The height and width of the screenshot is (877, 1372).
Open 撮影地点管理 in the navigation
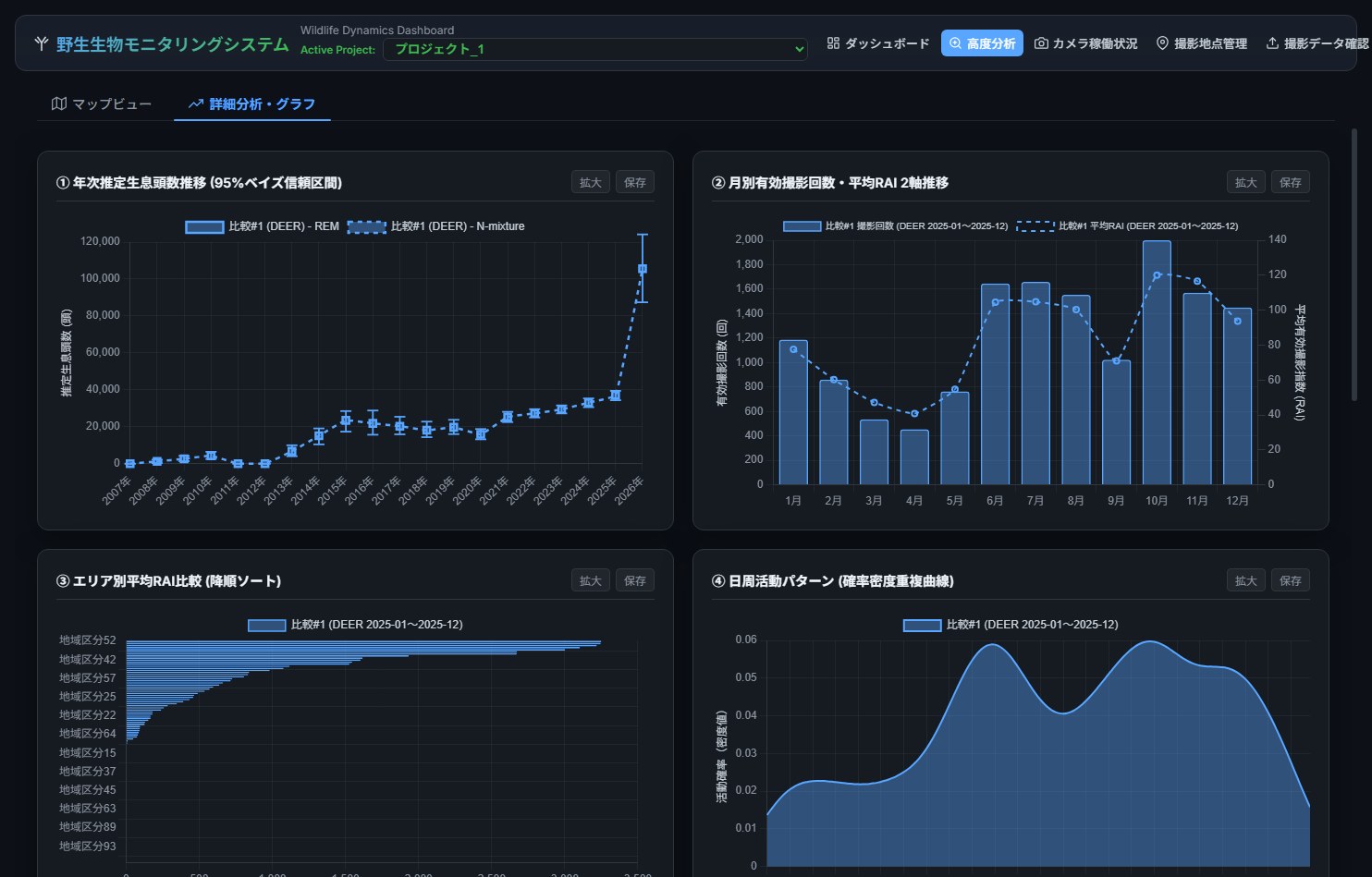(1202, 43)
